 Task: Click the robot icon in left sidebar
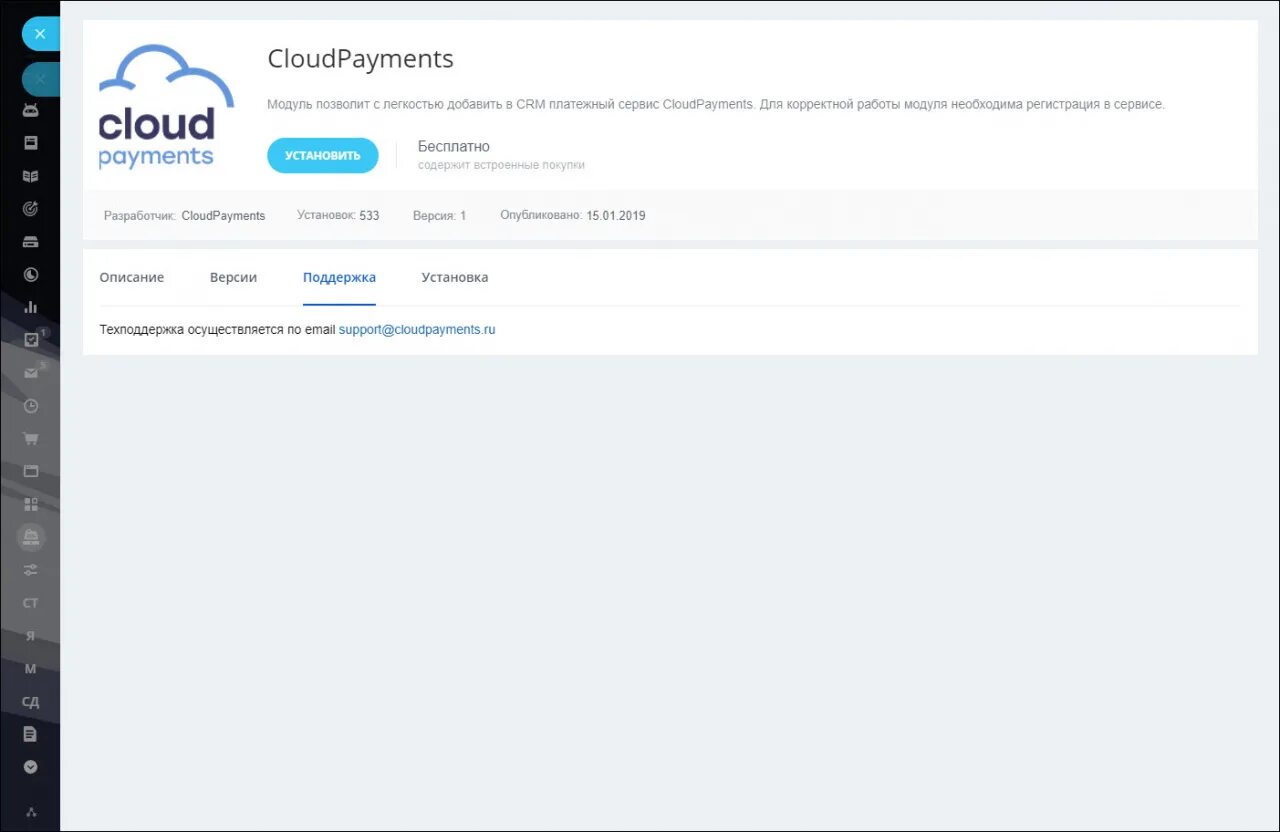point(31,111)
